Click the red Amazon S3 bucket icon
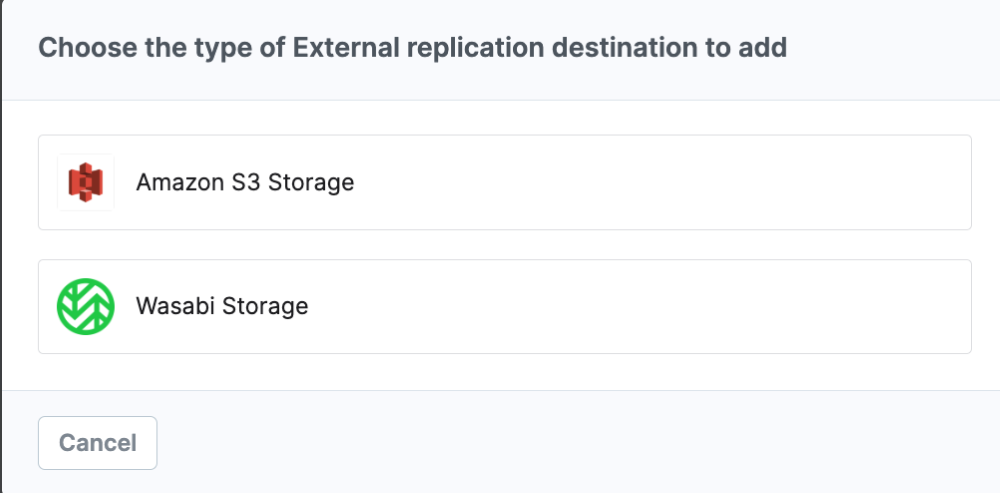 [x=85, y=182]
